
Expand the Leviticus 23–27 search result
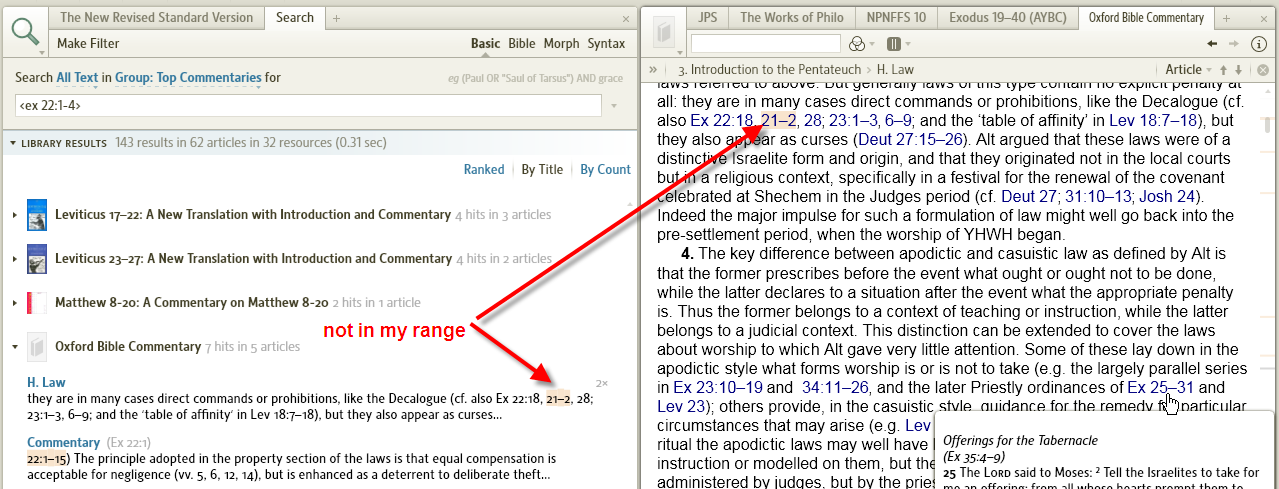[x=15, y=259]
